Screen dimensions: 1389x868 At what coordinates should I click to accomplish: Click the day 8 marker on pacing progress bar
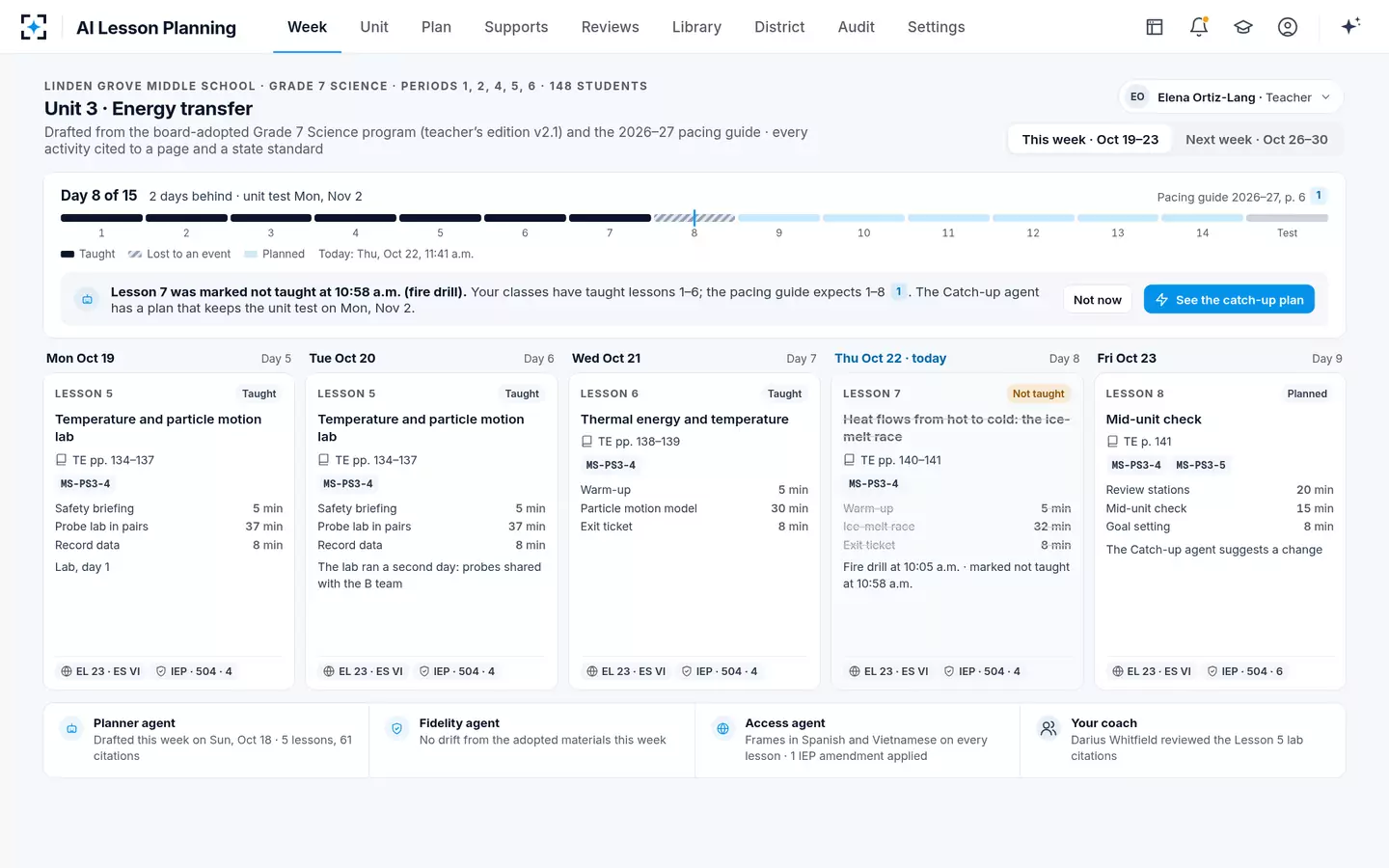pyautogui.click(x=694, y=219)
